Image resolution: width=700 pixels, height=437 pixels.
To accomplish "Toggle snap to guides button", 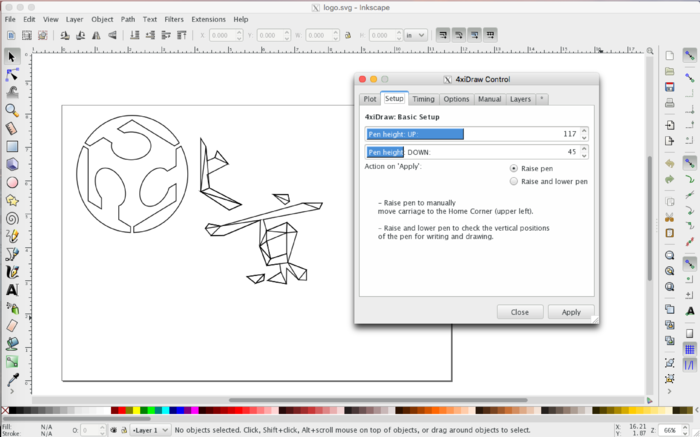I will click(x=690, y=365).
